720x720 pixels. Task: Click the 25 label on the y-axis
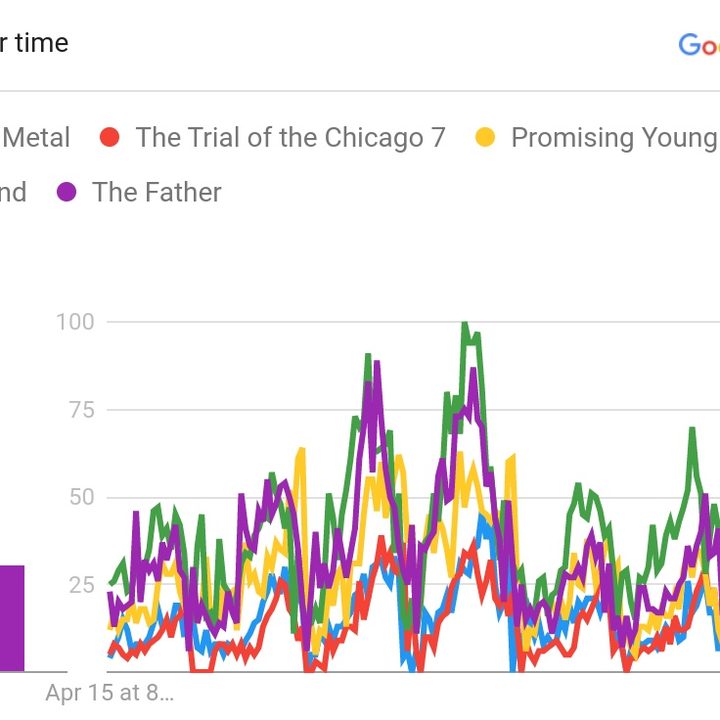pos(81,585)
